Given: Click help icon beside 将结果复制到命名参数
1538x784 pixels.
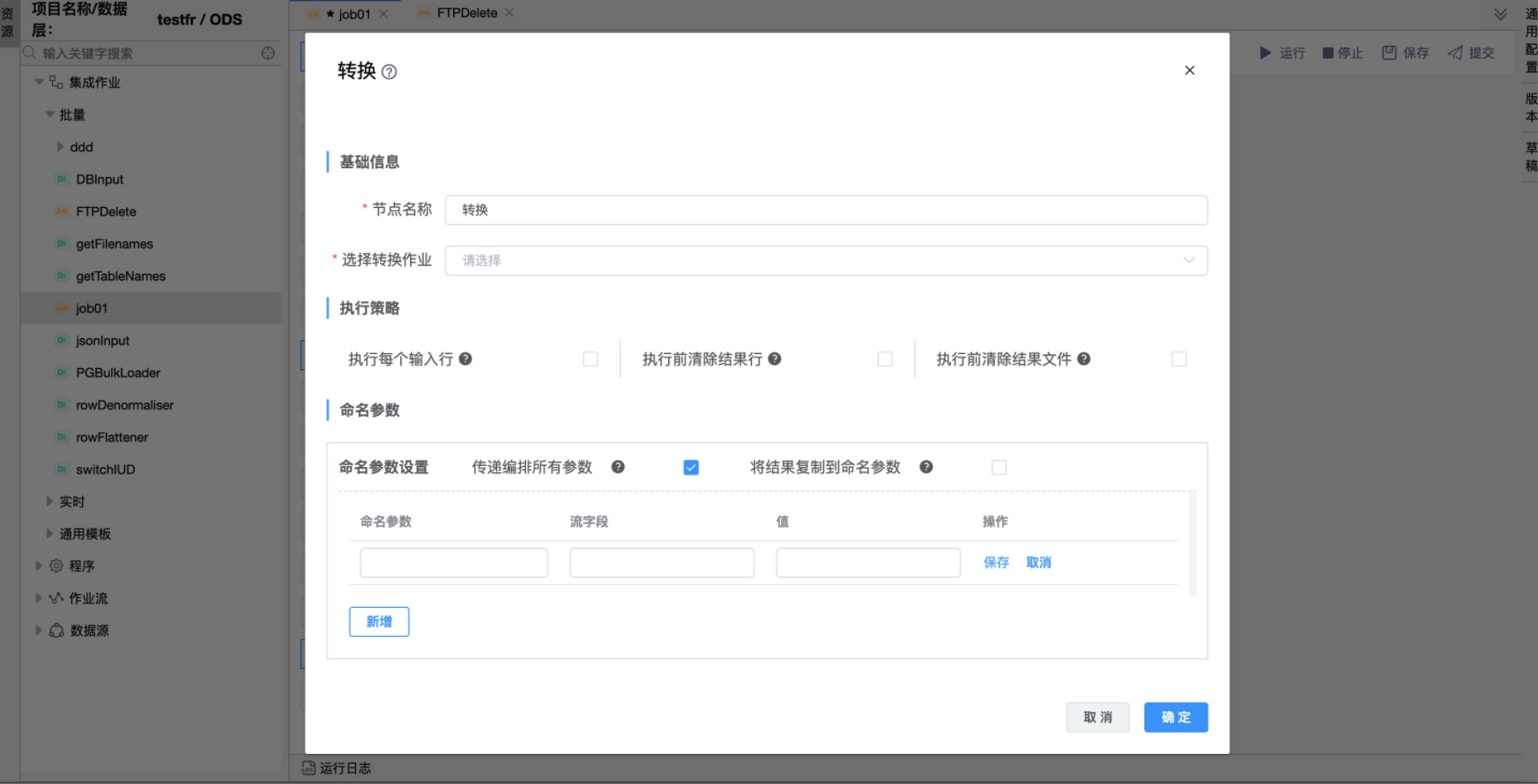Looking at the screenshot, I should [926, 467].
